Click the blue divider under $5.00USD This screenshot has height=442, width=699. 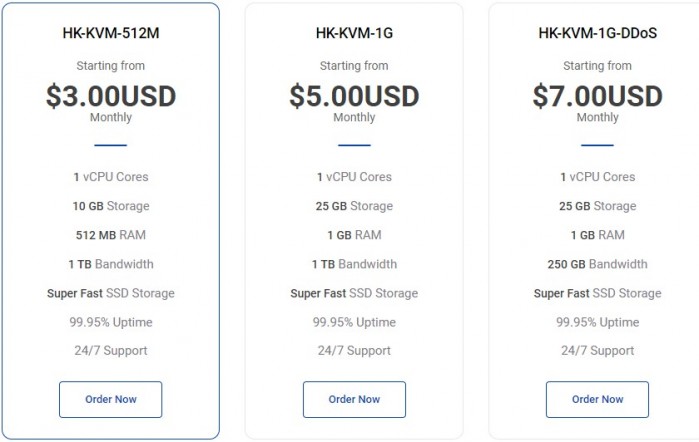click(354, 145)
